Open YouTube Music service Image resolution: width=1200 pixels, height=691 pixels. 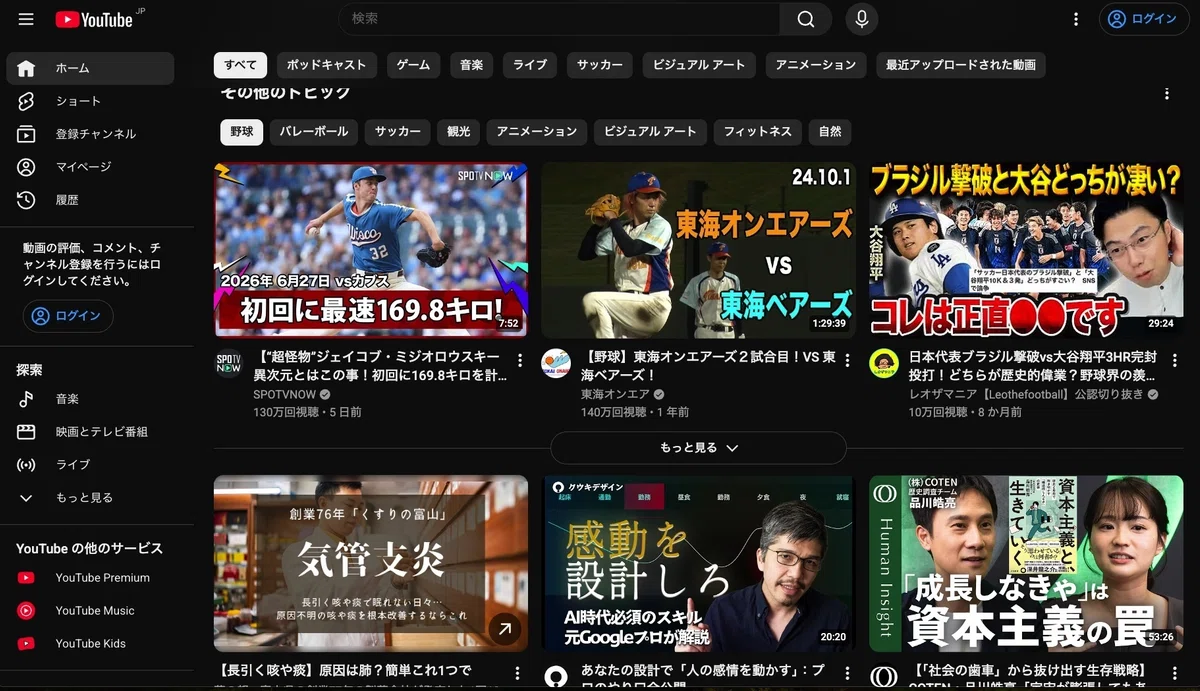(x=90, y=611)
